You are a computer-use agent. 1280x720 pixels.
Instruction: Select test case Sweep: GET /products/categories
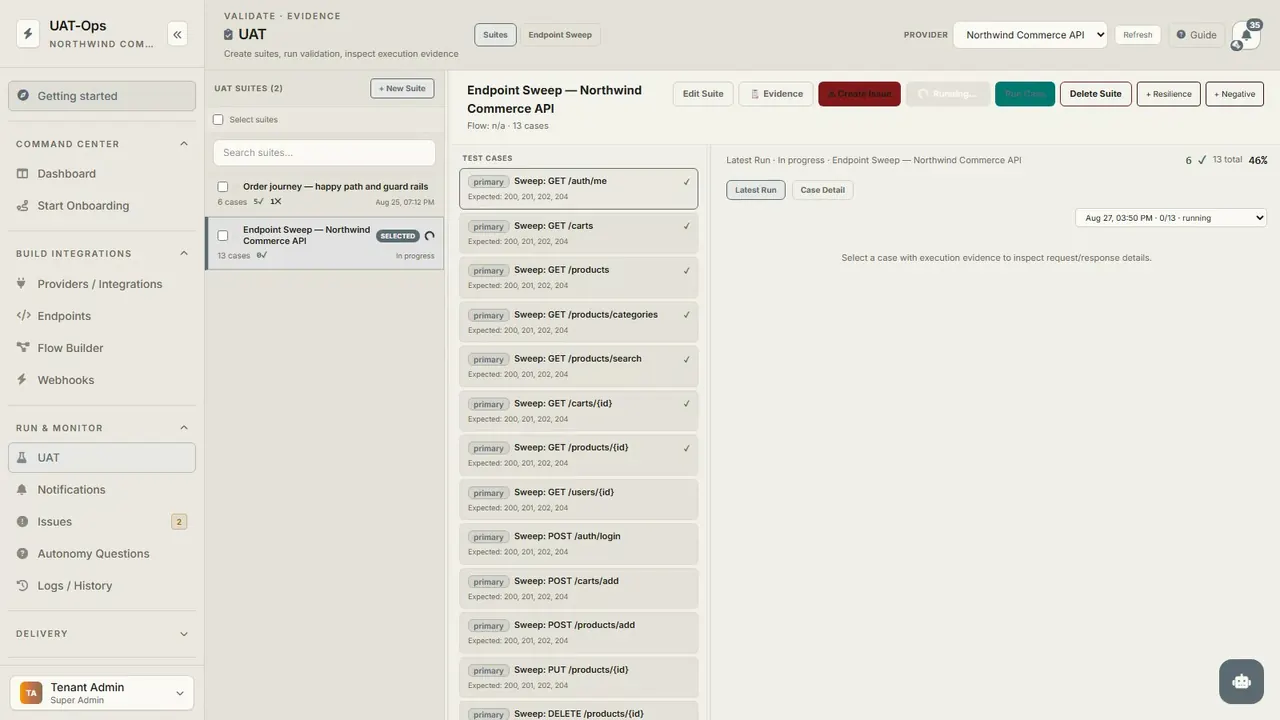(579, 322)
